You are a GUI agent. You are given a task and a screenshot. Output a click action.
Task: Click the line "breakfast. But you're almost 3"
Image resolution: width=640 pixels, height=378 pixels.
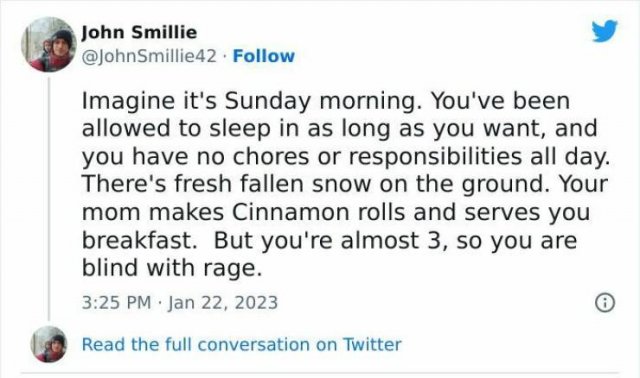point(329,240)
